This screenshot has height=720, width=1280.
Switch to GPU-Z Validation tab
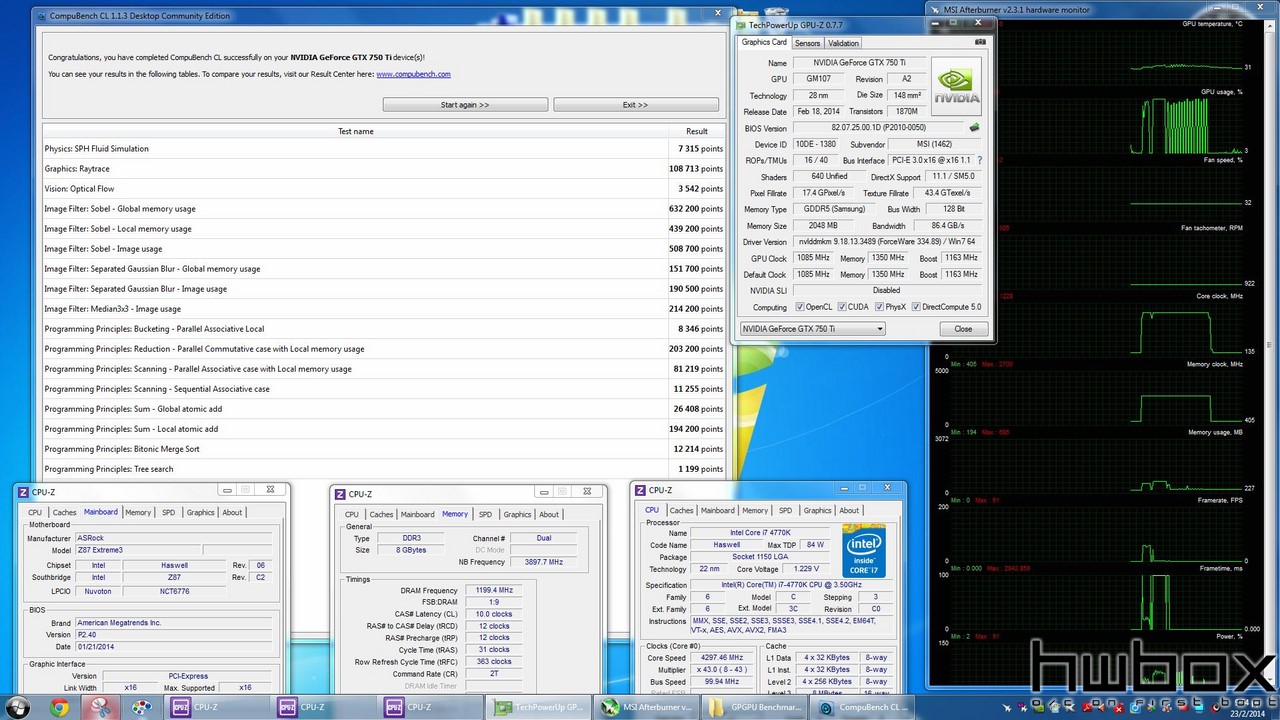tap(843, 43)
